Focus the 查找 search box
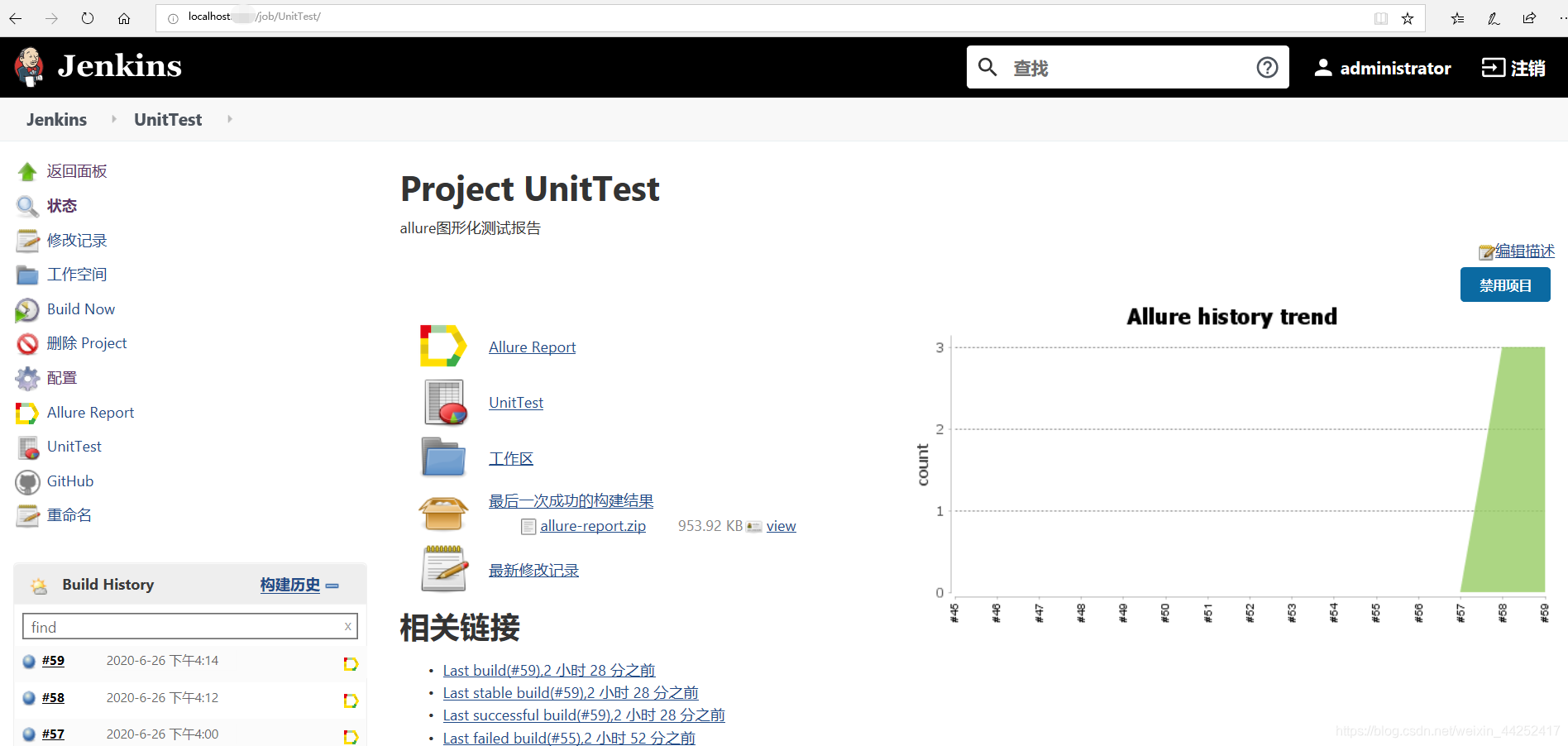The width and height of the screenshot is (1568, 746). [1128, 68]
